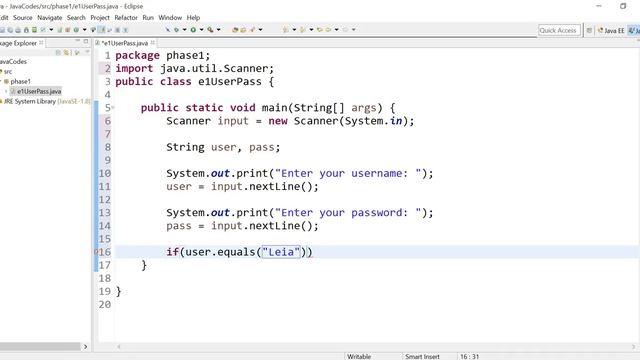Screen dimensions: 640x360
Task: Click the Open Type toolbar icon
Action: tap(235, 30)
